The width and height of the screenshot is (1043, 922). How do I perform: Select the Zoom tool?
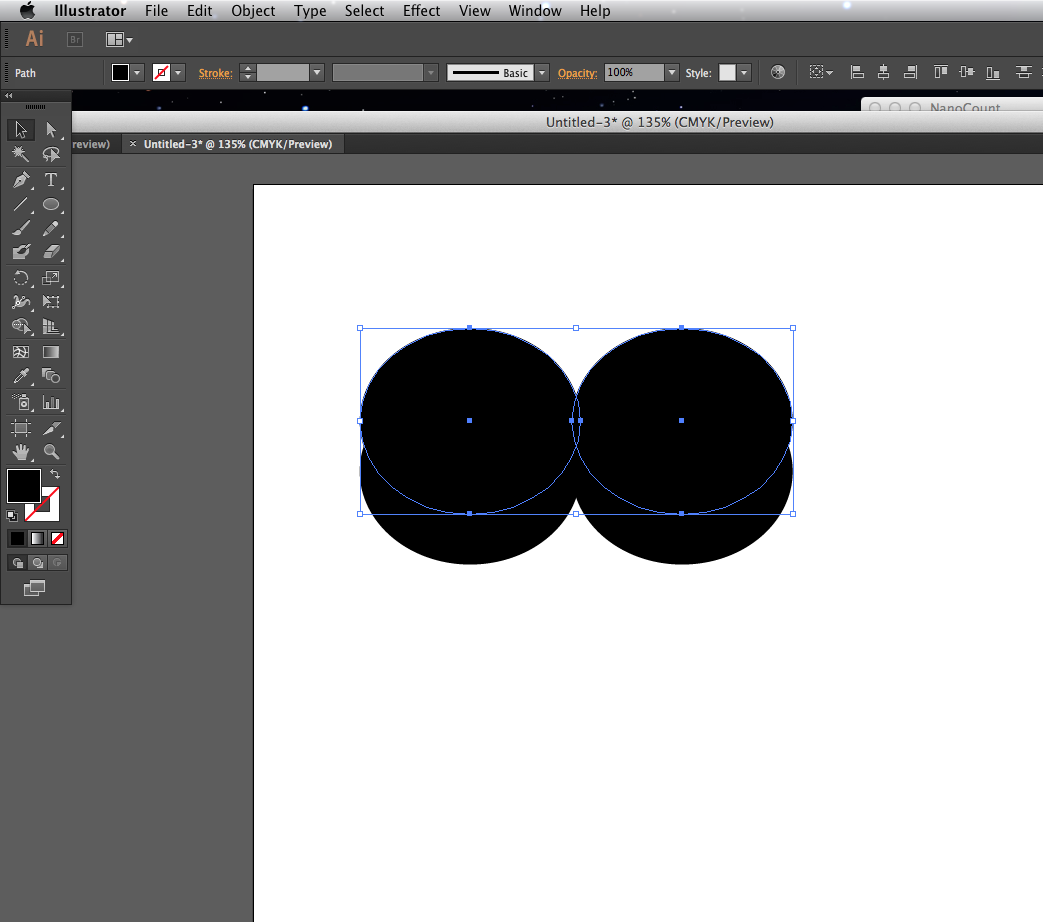pyautogui.click(x=51, y=451)
